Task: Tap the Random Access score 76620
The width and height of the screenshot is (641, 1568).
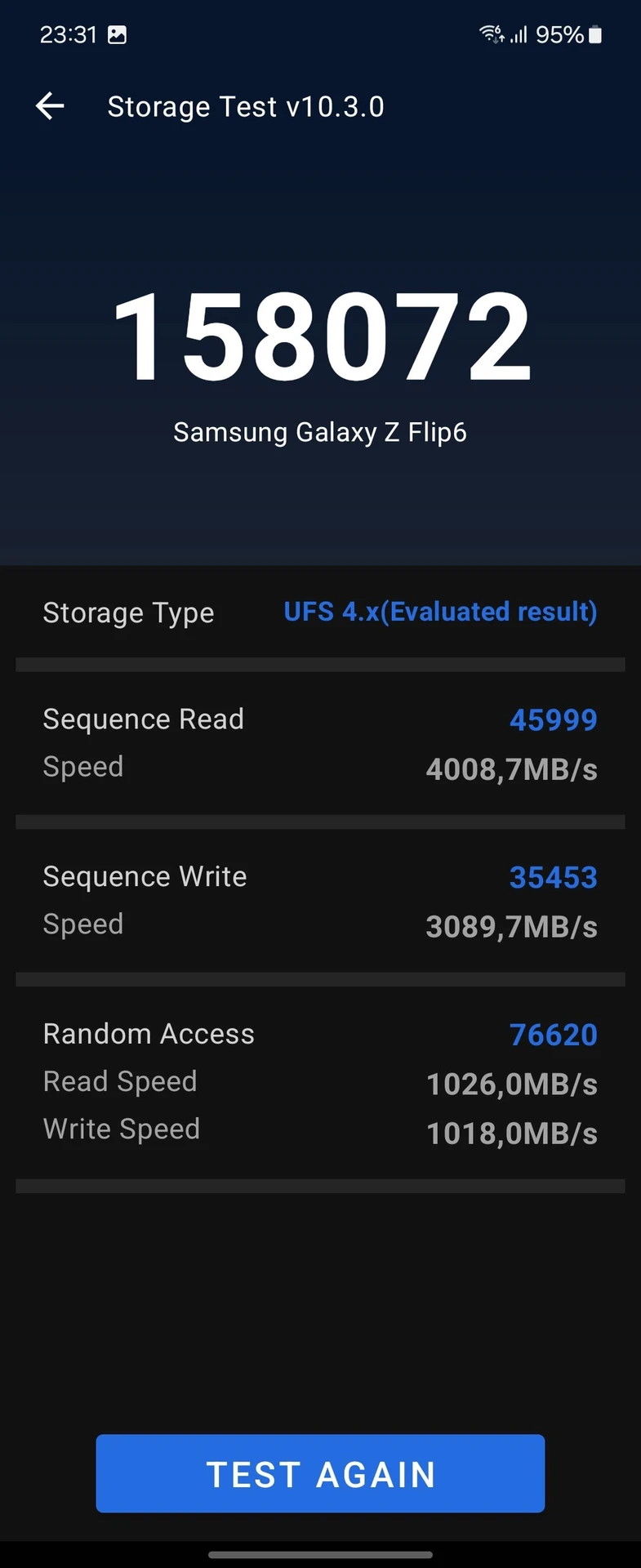Action: point(554,1035)
